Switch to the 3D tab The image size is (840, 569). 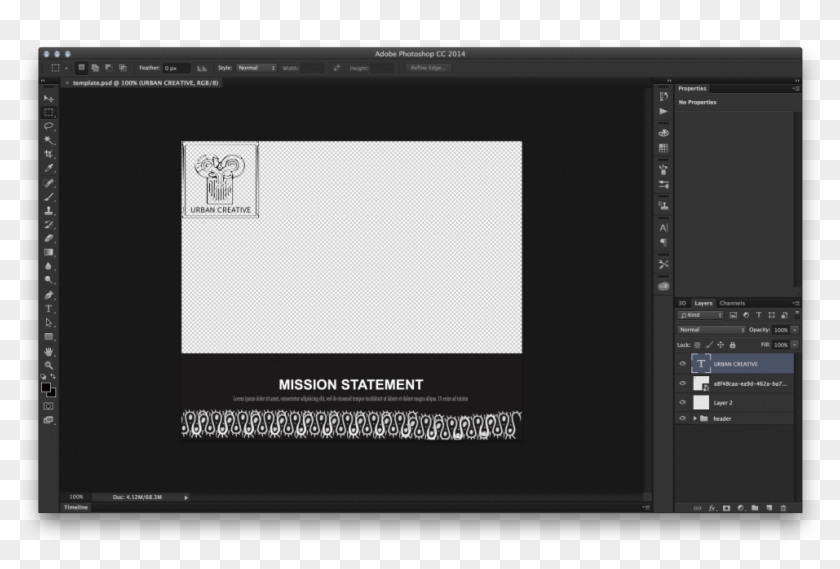click(x=682, y=303)
